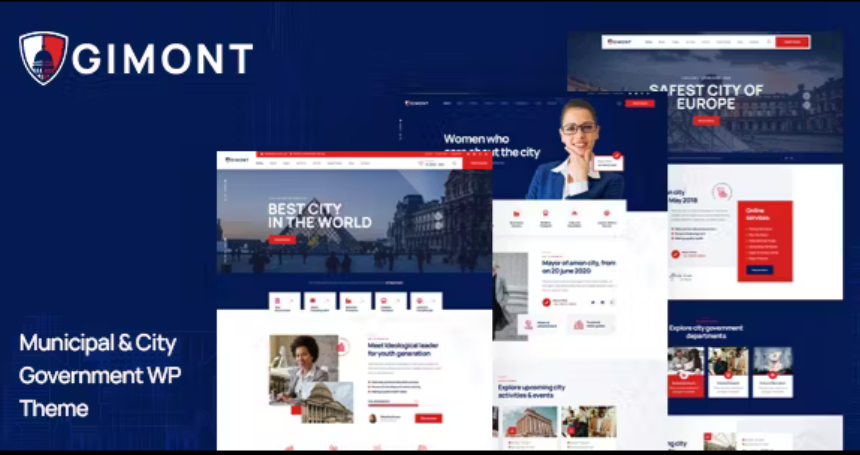Click red button under Safest City headline
The height and width of the screenshot is (455, 860).
(x=706, y=121)
